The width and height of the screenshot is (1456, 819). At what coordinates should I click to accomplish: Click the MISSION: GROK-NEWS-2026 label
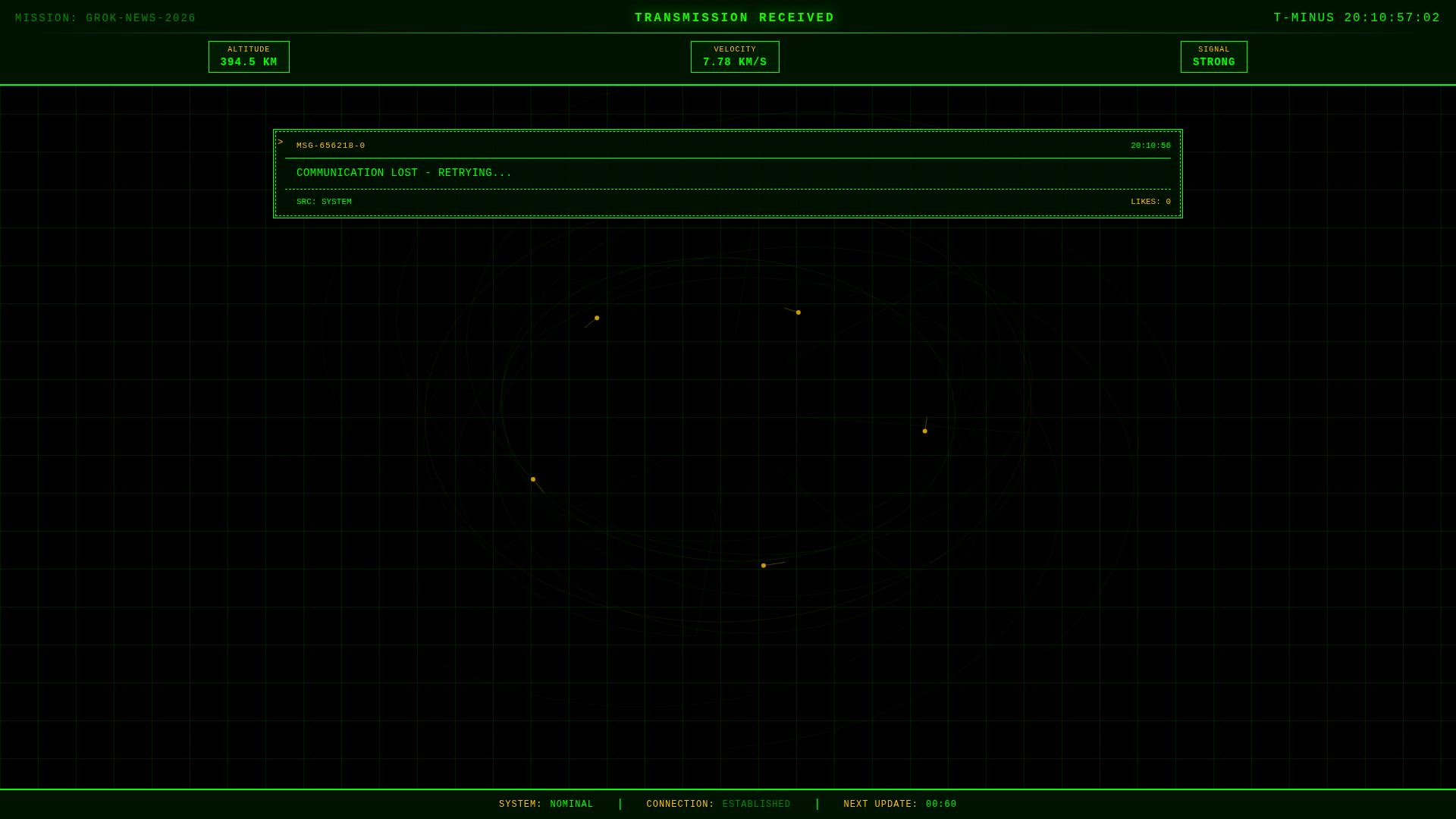point(105,18)
